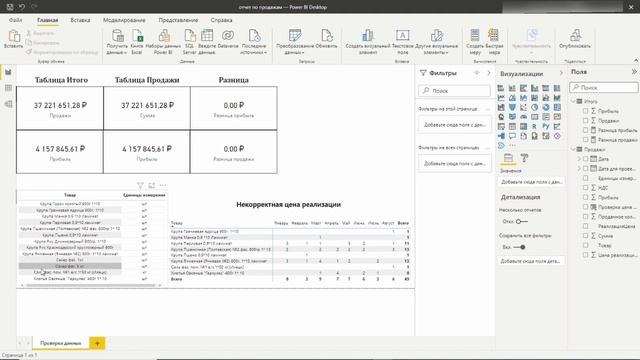Open the Вставка ribbon tab

pos(80,20)
